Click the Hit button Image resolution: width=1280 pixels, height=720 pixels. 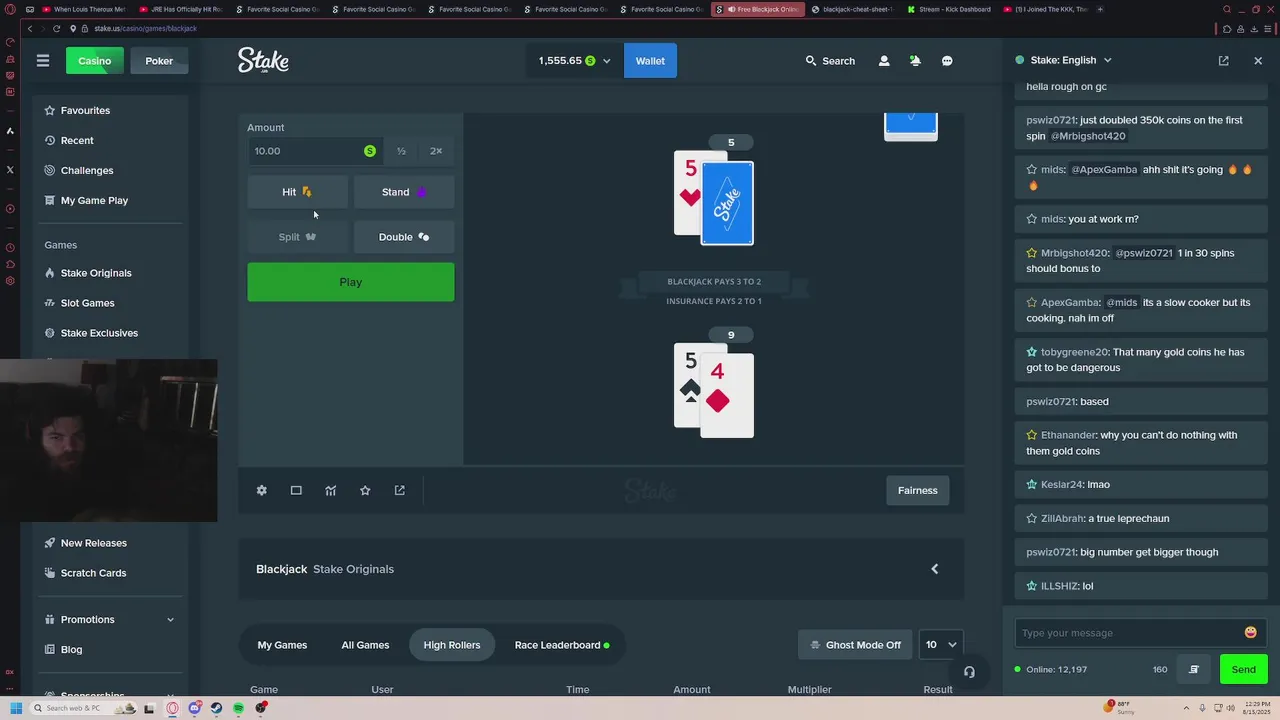297,192
